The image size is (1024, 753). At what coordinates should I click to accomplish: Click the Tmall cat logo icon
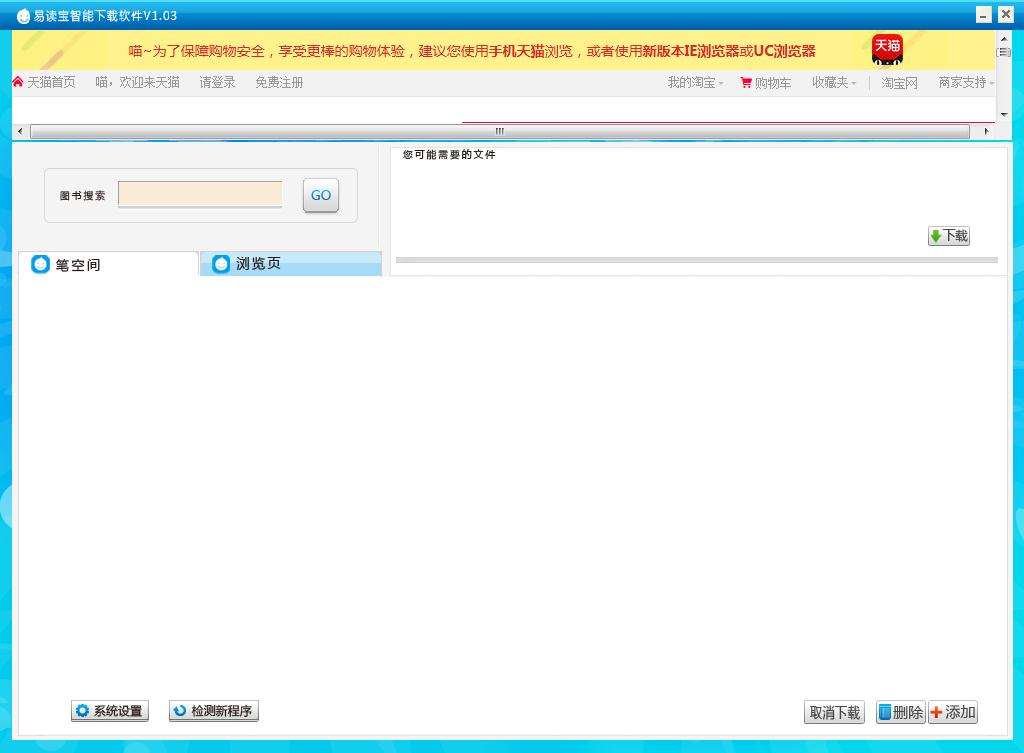pos(887,50)
